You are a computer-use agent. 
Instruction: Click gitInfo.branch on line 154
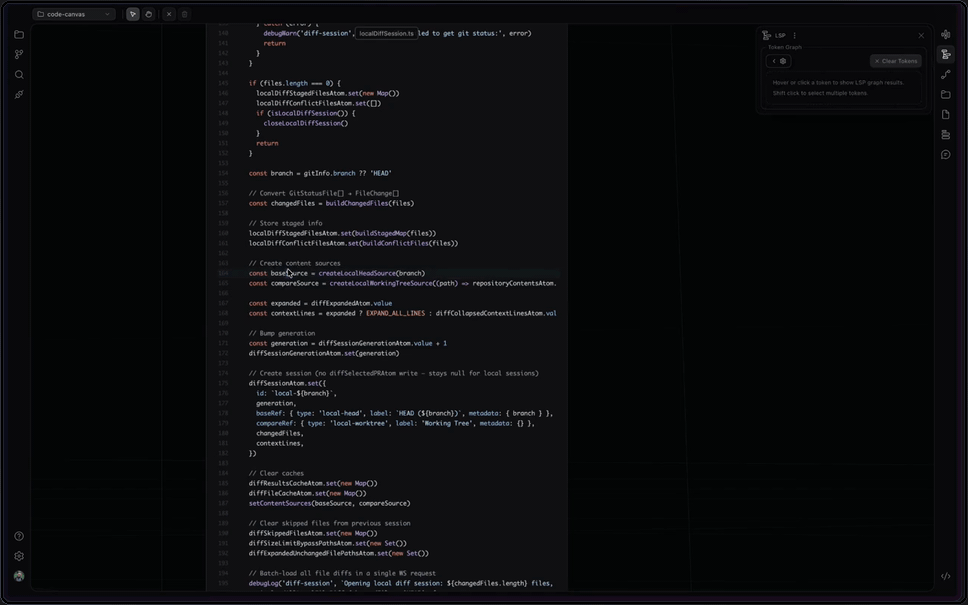[329, 173]
